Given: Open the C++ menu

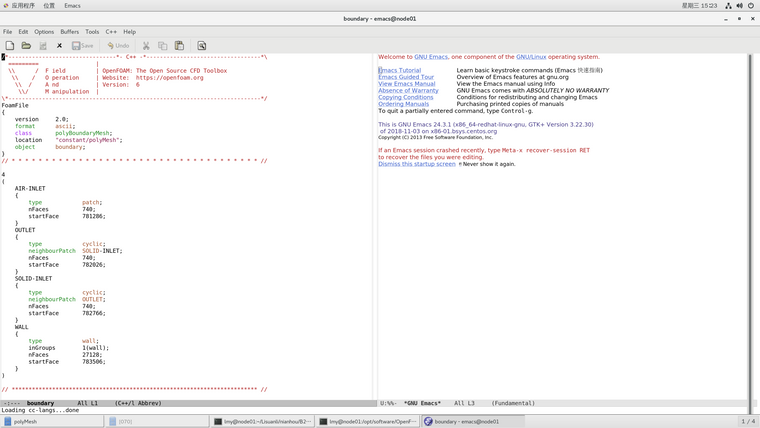Looking at the screenshot, I should [111, 32].
